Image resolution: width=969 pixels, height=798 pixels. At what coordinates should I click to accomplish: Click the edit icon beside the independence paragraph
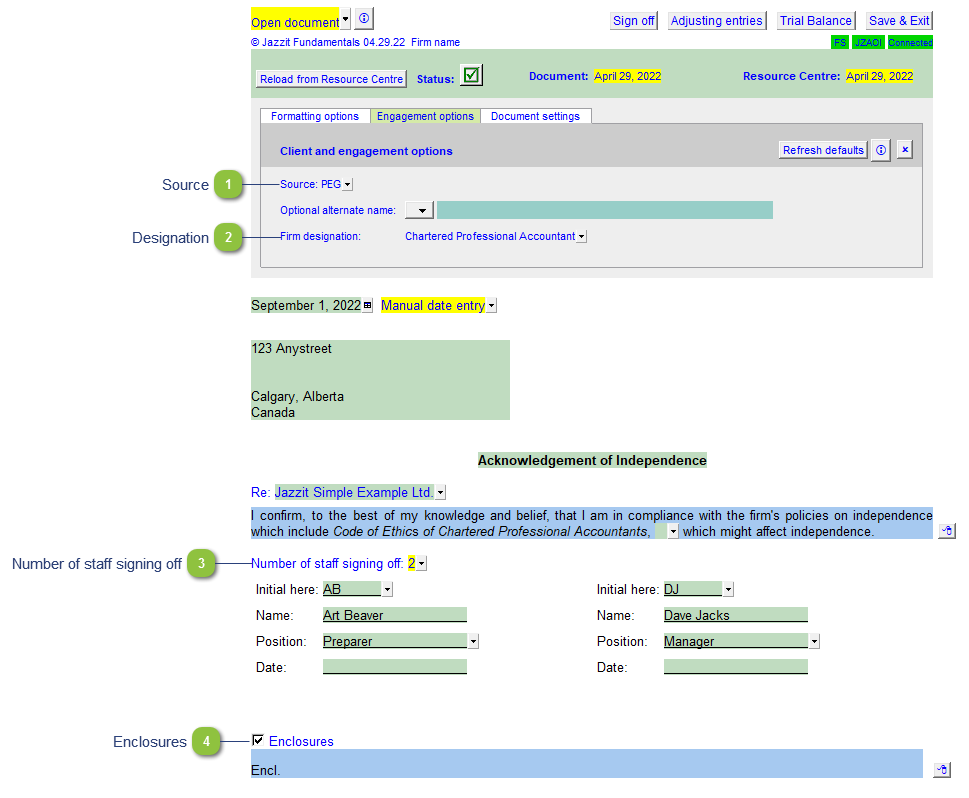(x=947, y=531)
